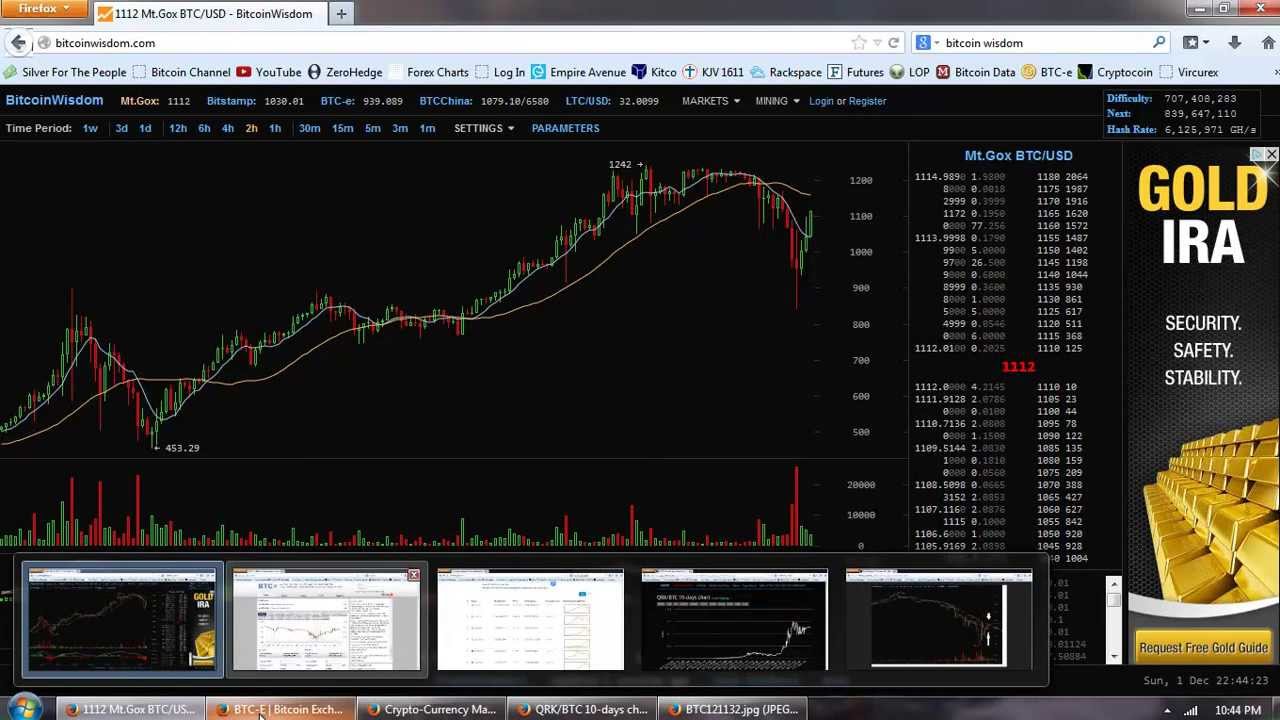Open the Log In bookmark
This screenshot has width=1280, height=720.
pyautogui.click(x=499, y=72)
